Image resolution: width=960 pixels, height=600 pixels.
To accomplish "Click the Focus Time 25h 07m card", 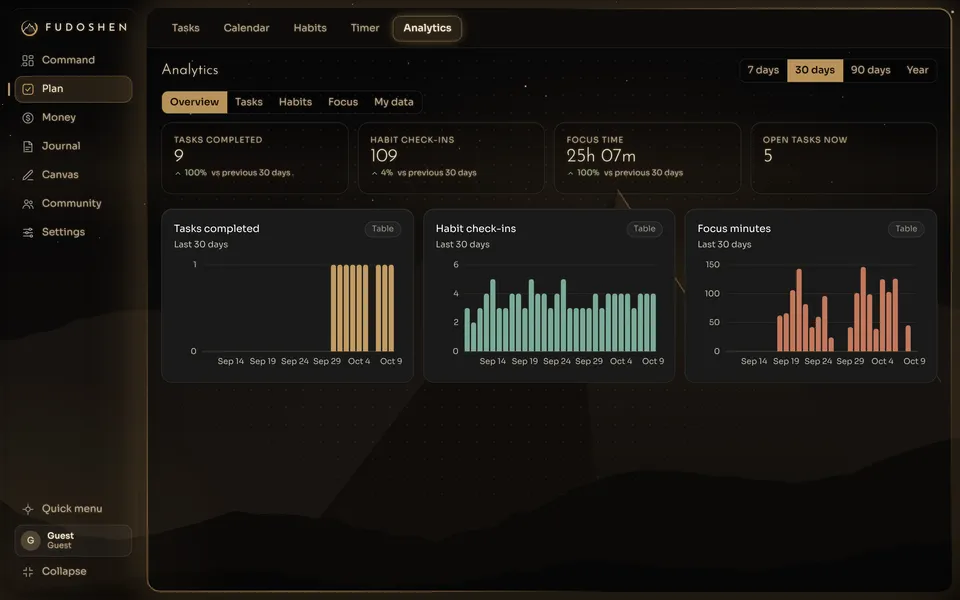I will point(647,159).
